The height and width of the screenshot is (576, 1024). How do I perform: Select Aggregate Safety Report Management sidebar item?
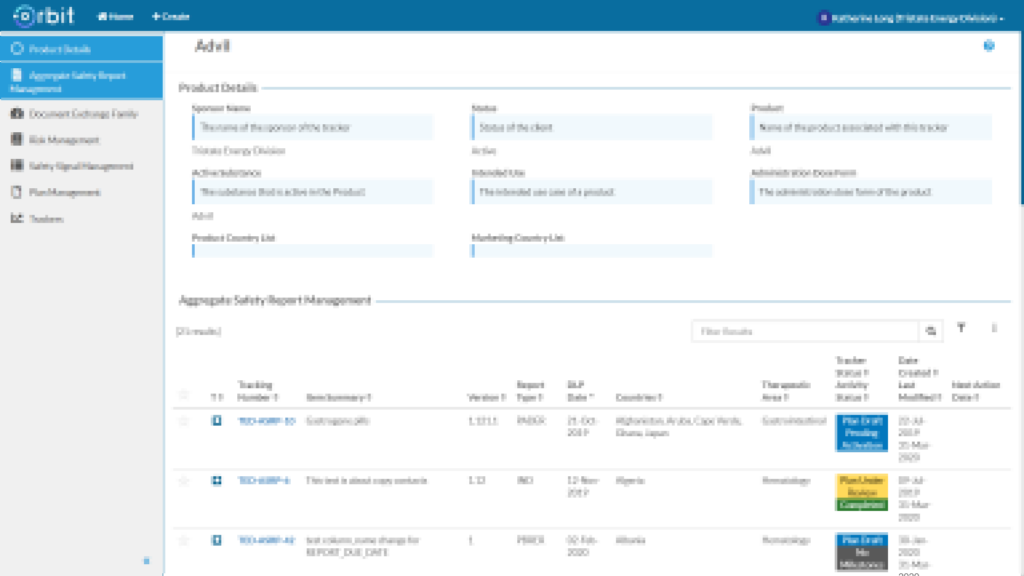82,81
